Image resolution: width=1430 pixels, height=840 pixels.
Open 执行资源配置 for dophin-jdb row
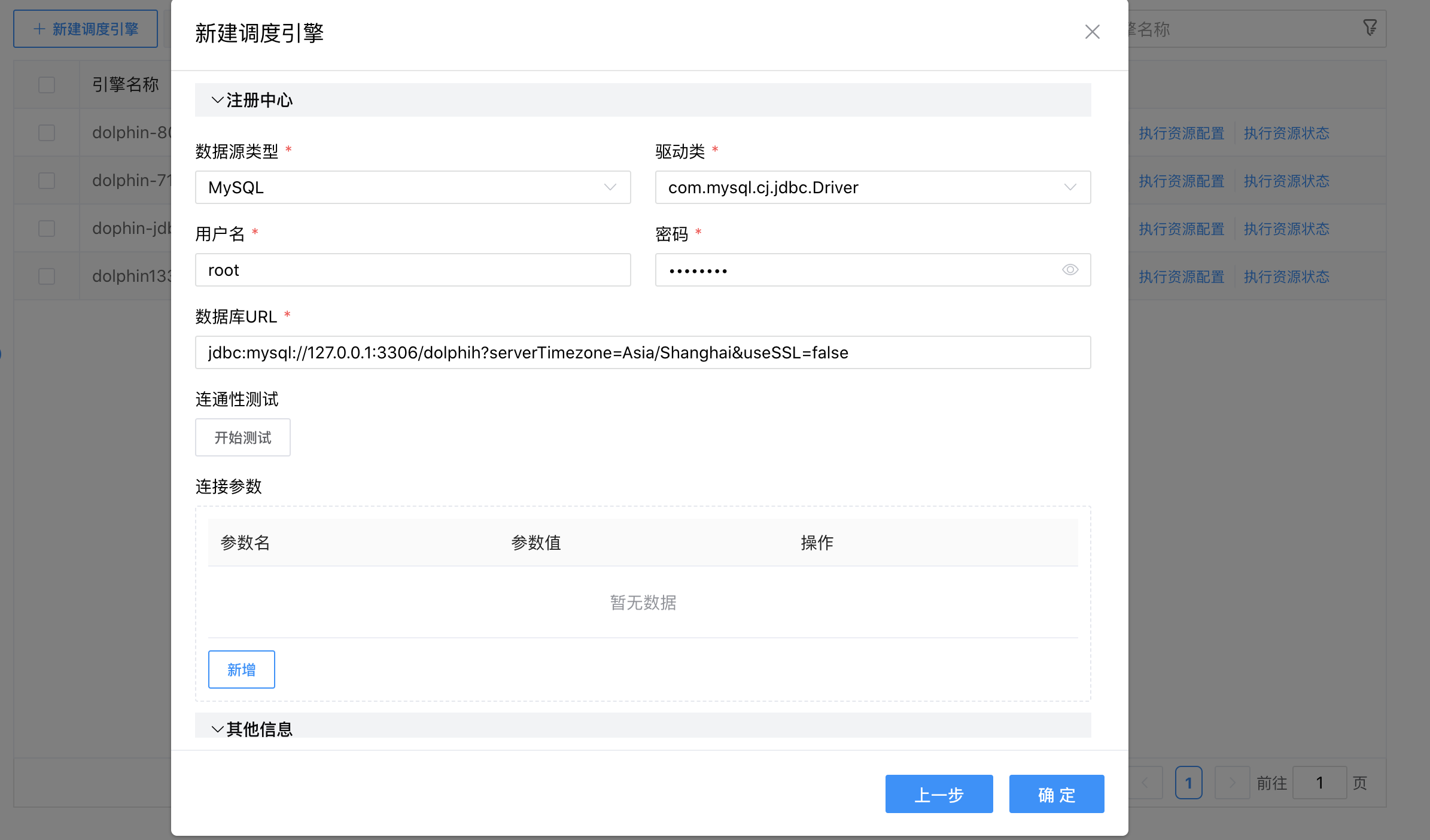tap(1182, 229)
